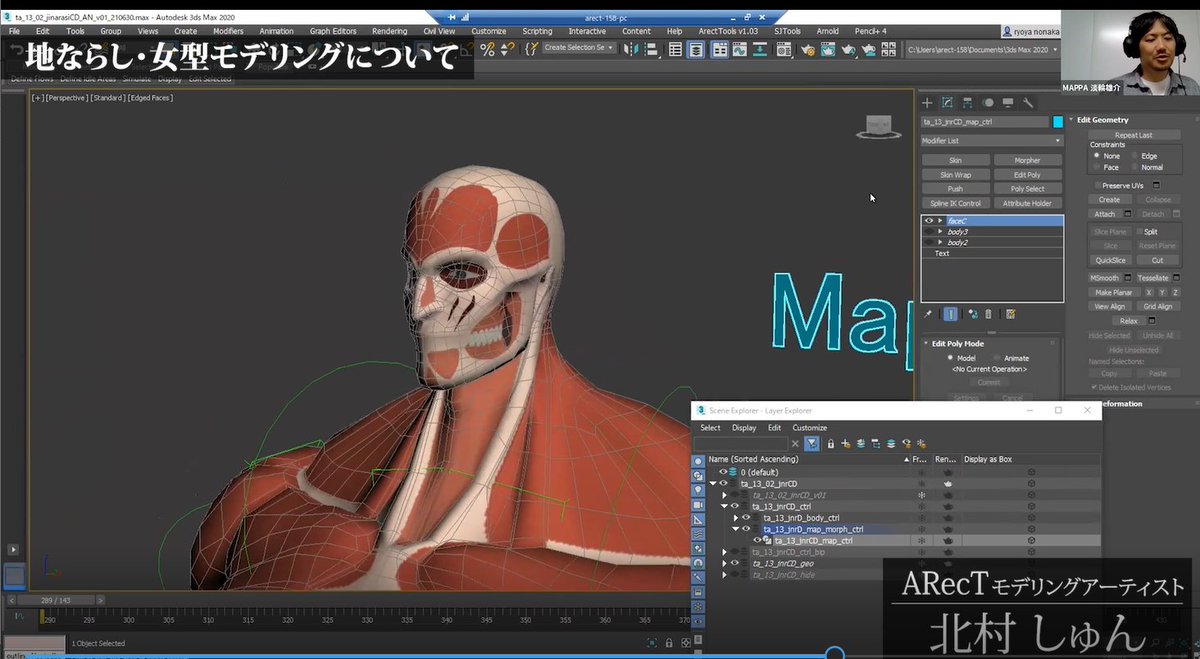Click Create New Layer icon in Layer Explorer
Image resolution: width=1200 pixels, height=659 pixels.
(846, 444)
